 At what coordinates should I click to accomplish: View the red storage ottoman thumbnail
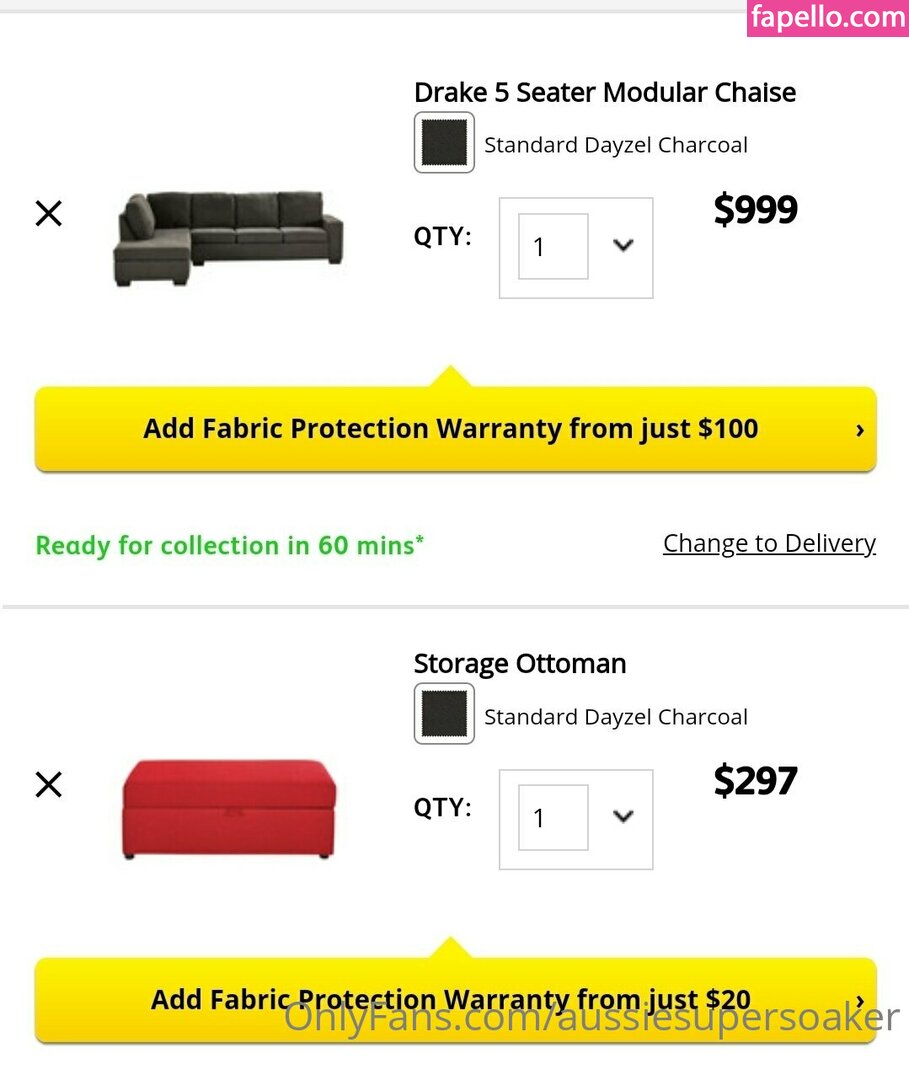(229, 809)
